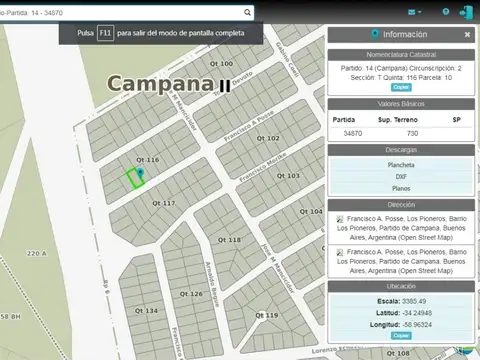Click the Valores Básicos section header
The width and height of the screenshot is (480, 360).
[401, 104]
